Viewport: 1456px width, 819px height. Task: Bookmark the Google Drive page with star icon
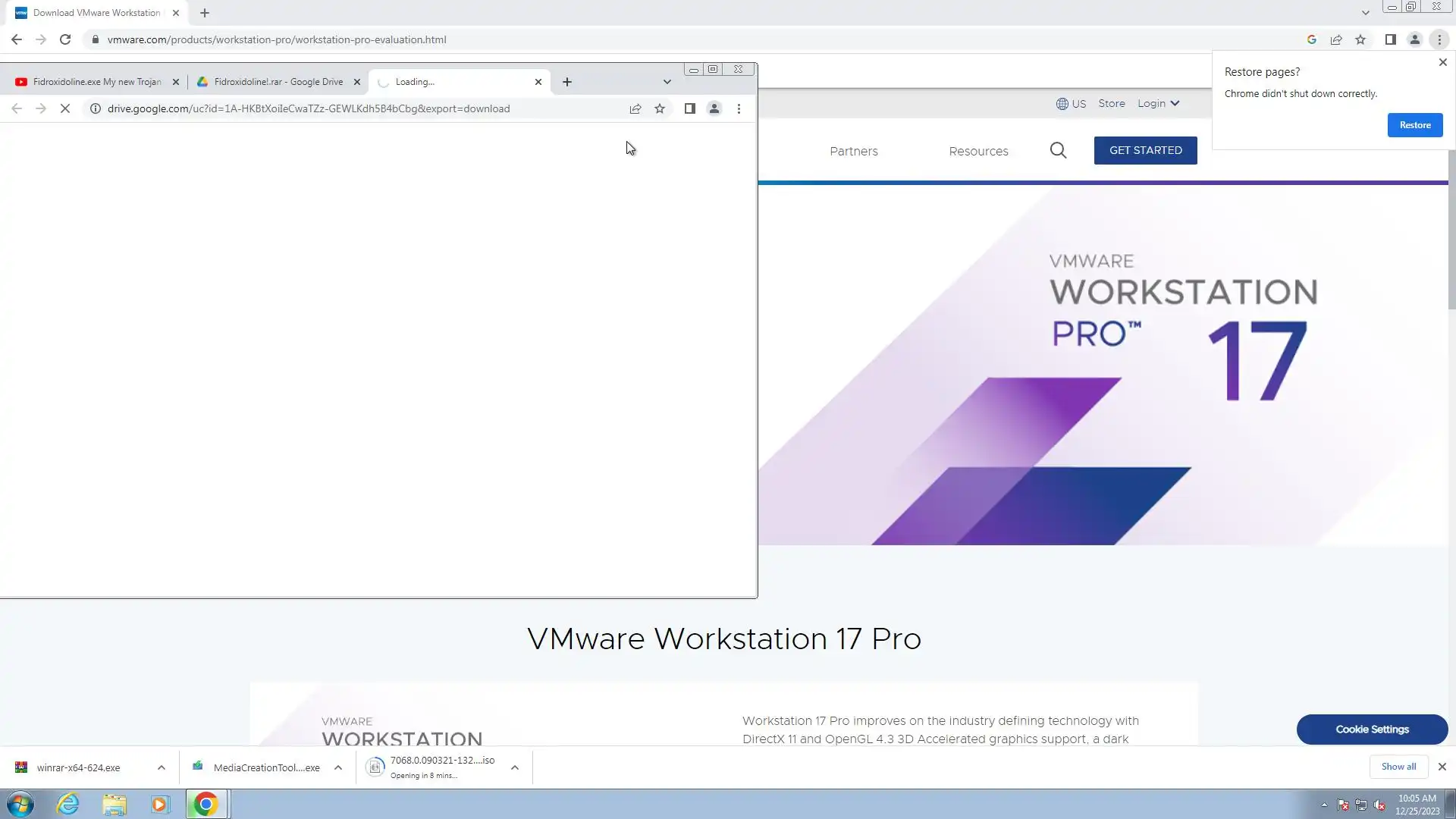pos(660,108)
